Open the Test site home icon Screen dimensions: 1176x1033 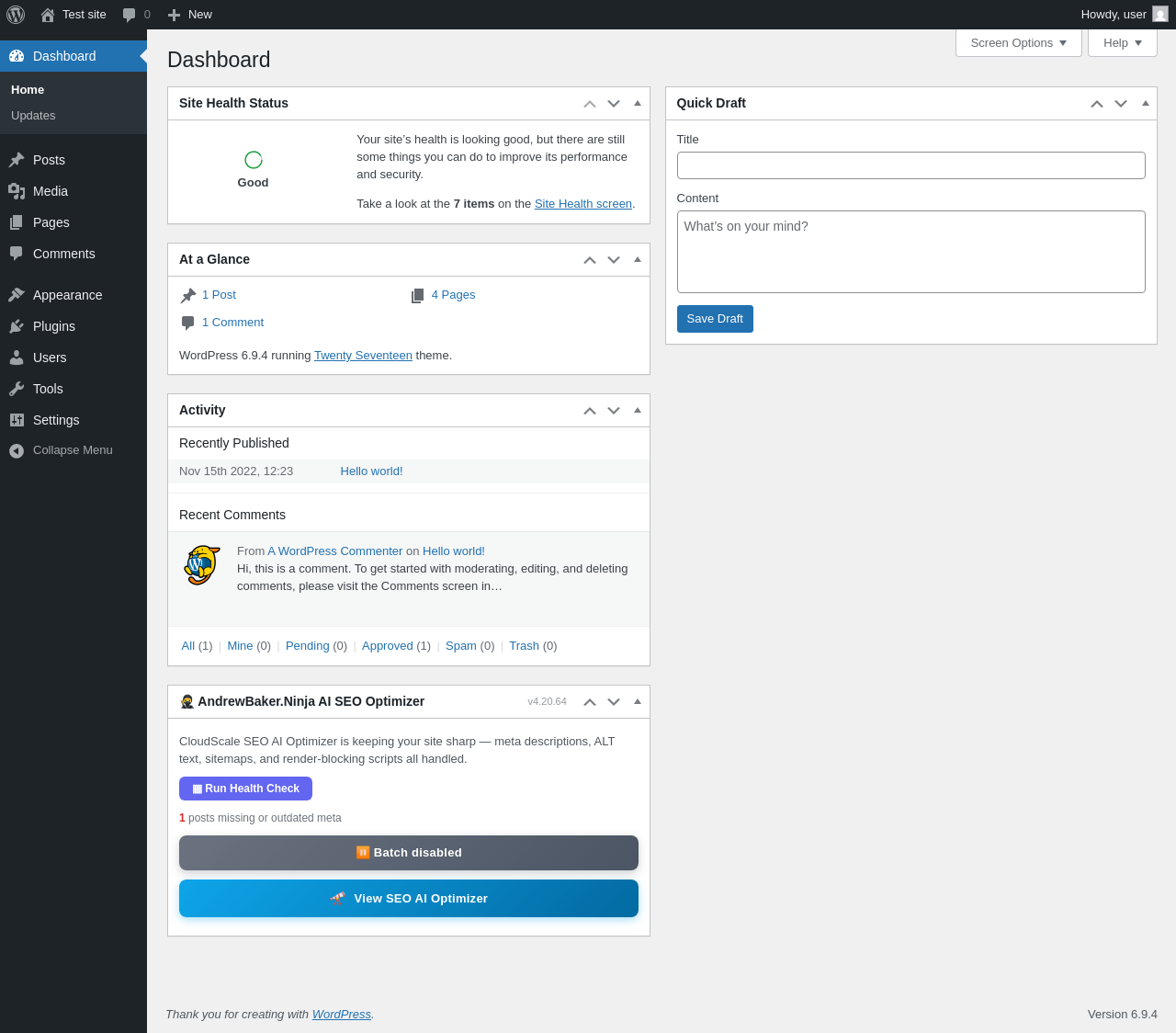tap(48, 15)
